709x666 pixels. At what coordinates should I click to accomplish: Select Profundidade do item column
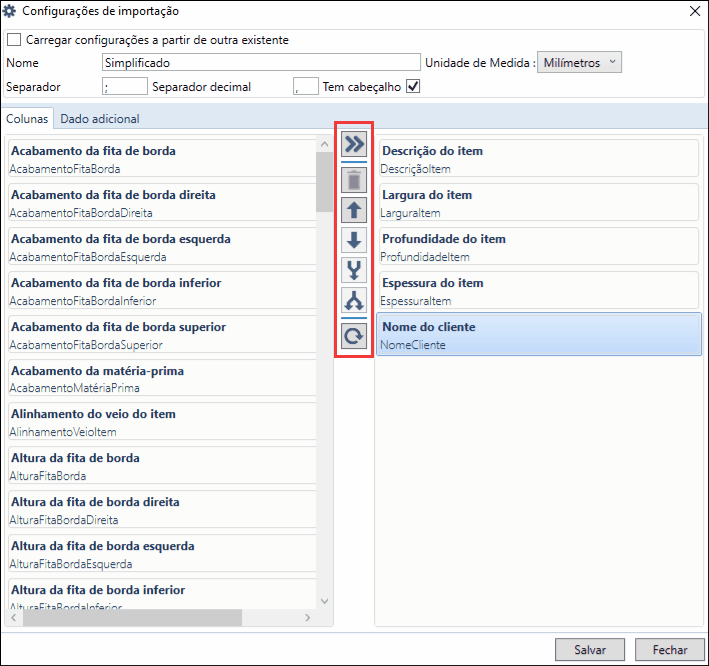tap(539, 246)
